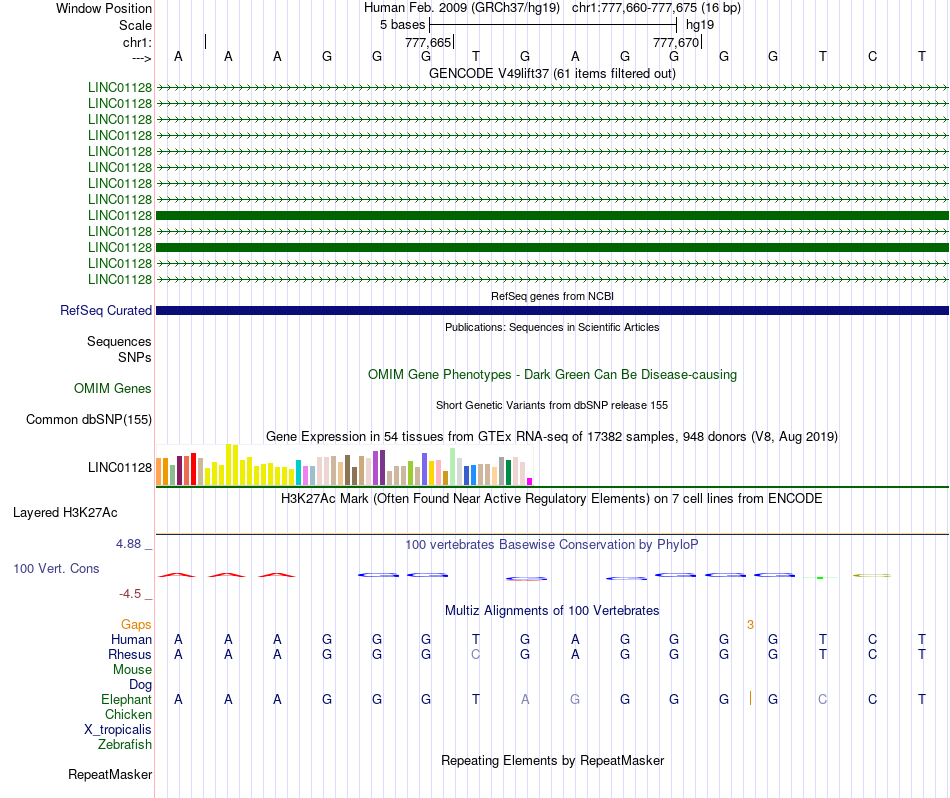Click LINC01128 label beside GTEx bar chart
This screenshot has width=950, height=798.
point(120,467)
